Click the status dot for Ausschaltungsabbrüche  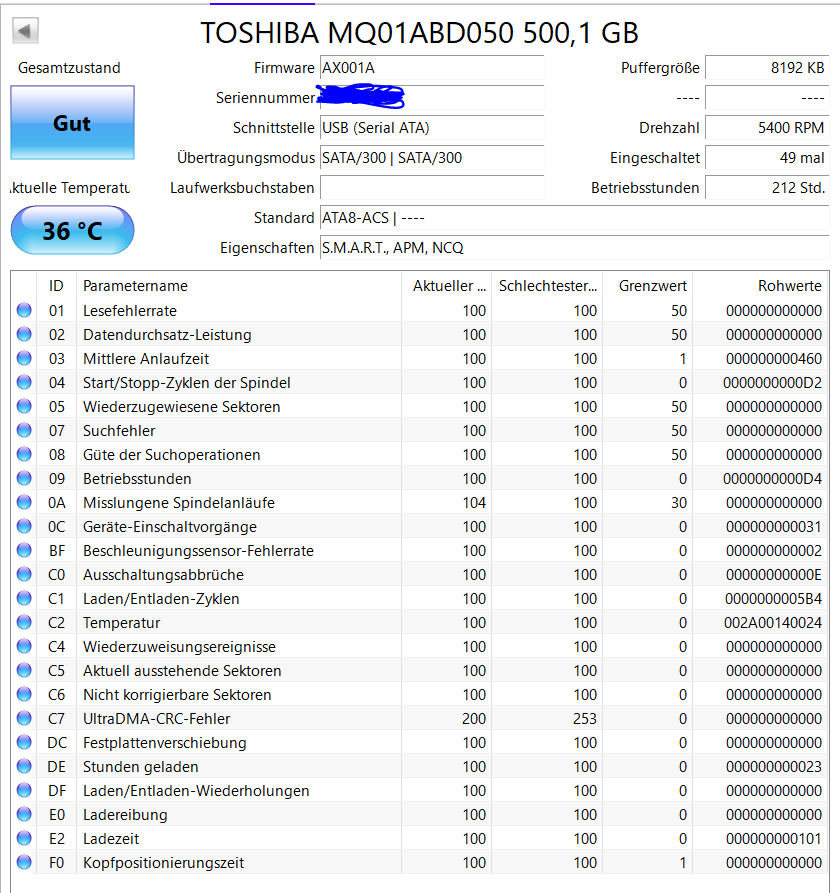pos(24,574)
